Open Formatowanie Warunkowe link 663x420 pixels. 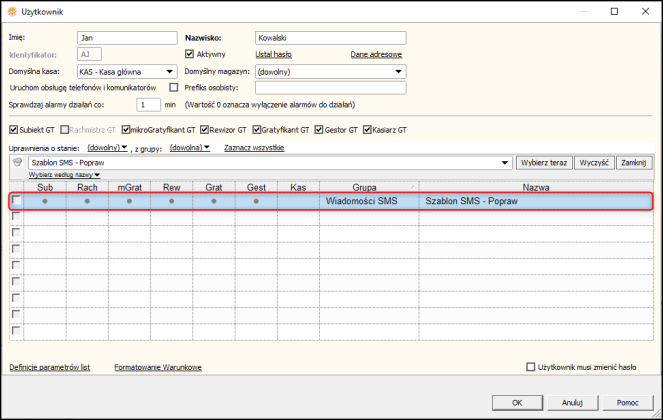point(158,367)
